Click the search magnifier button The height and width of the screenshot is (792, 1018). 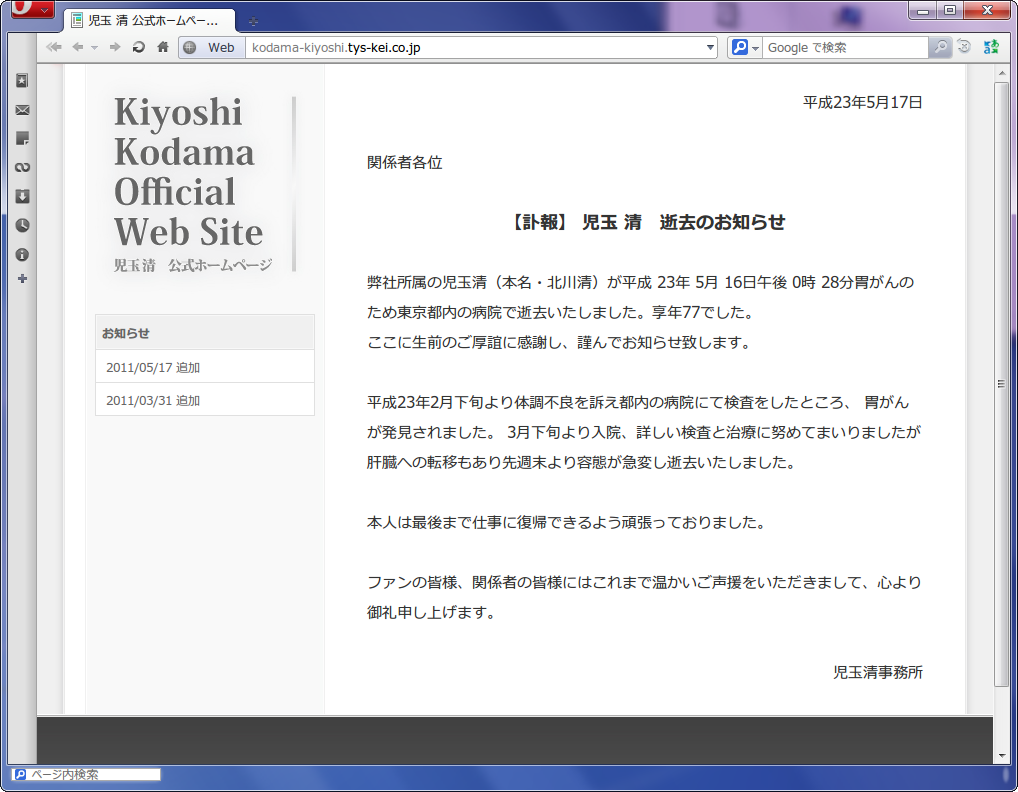tap(940, 47)
